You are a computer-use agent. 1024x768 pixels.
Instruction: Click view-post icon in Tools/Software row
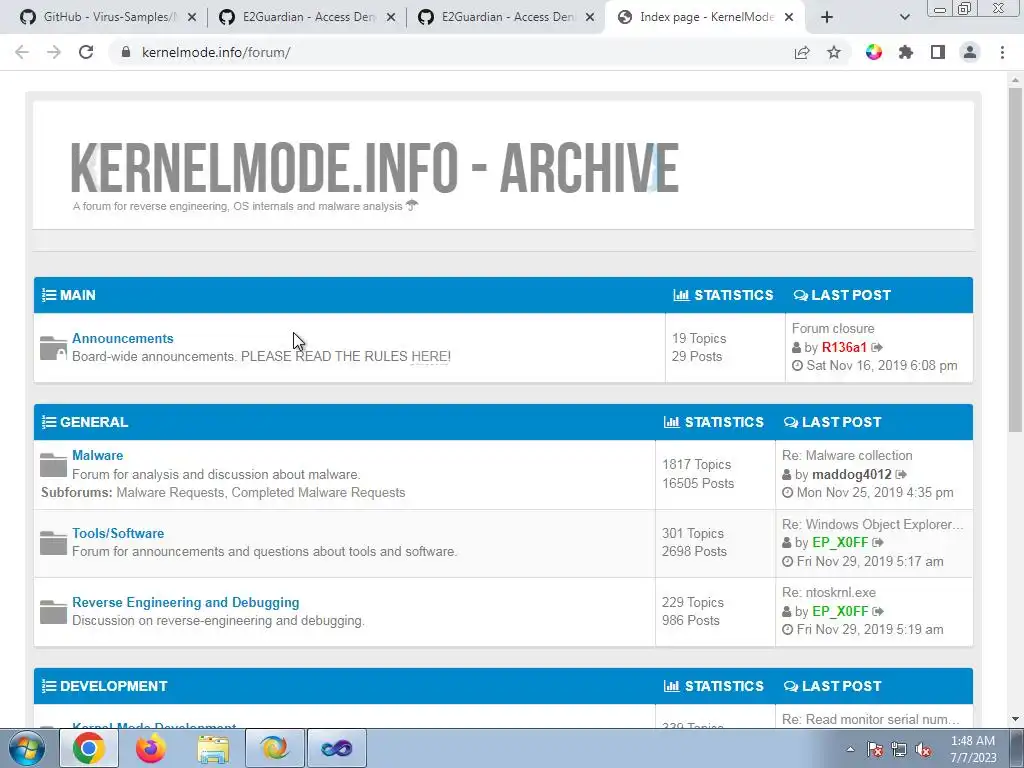pyautogui.click(x=878, y=543)
